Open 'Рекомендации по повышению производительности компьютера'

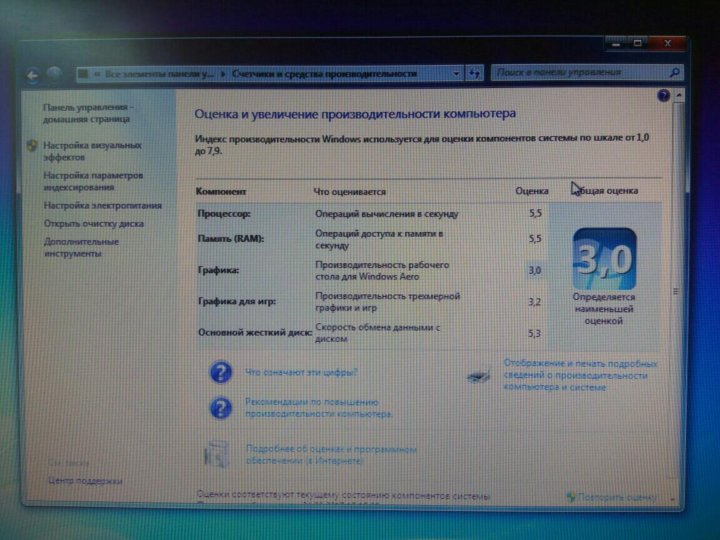coord(319,408)
